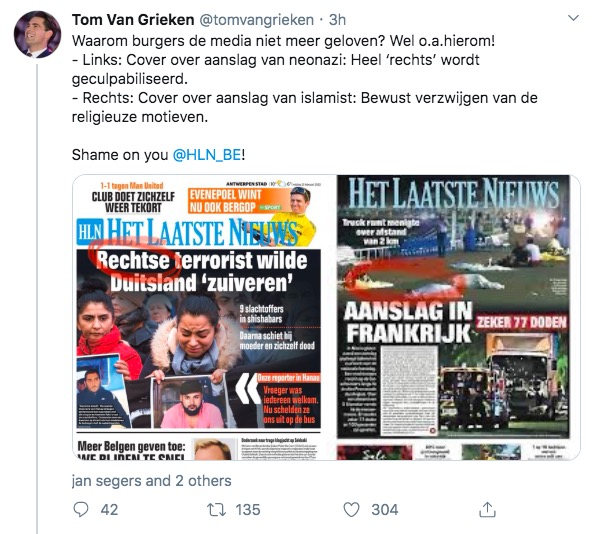Click 'jan segers and 2 others'
This screenshot has height=534, width=593.
(151, 481)
